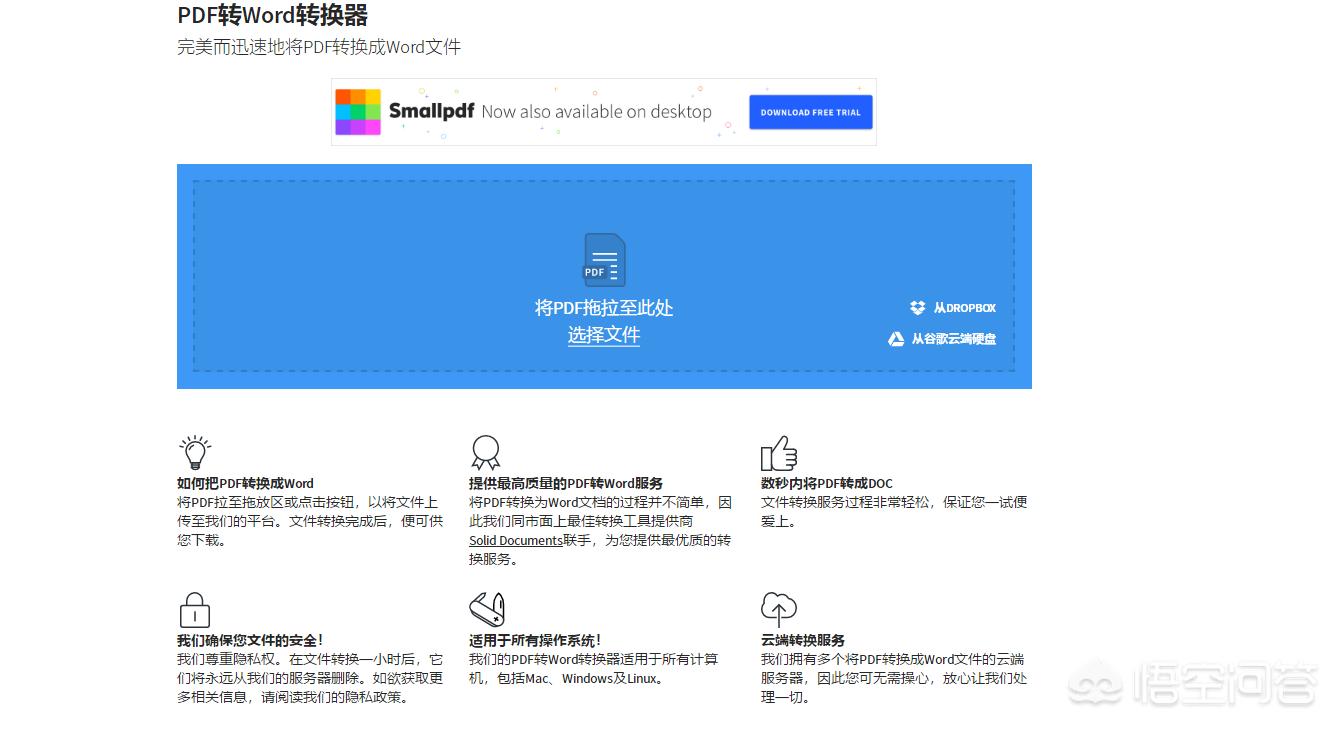Click the PDF转Word转换器 page title
The image size is (1341, 730).
(273, 16)
